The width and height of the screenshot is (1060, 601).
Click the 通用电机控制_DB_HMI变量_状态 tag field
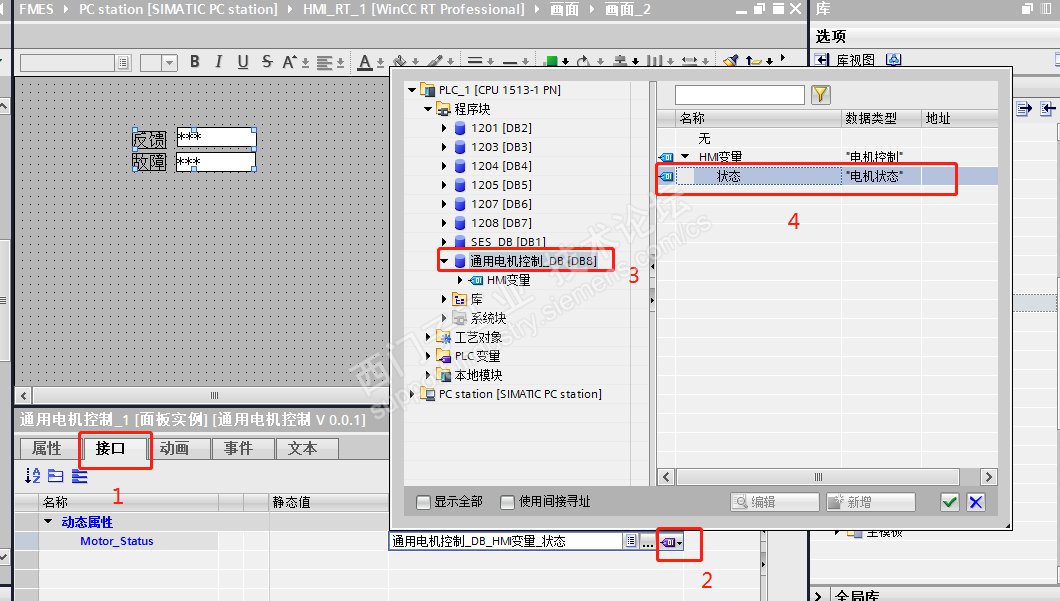pyautogui.click(x=506, y=541)
